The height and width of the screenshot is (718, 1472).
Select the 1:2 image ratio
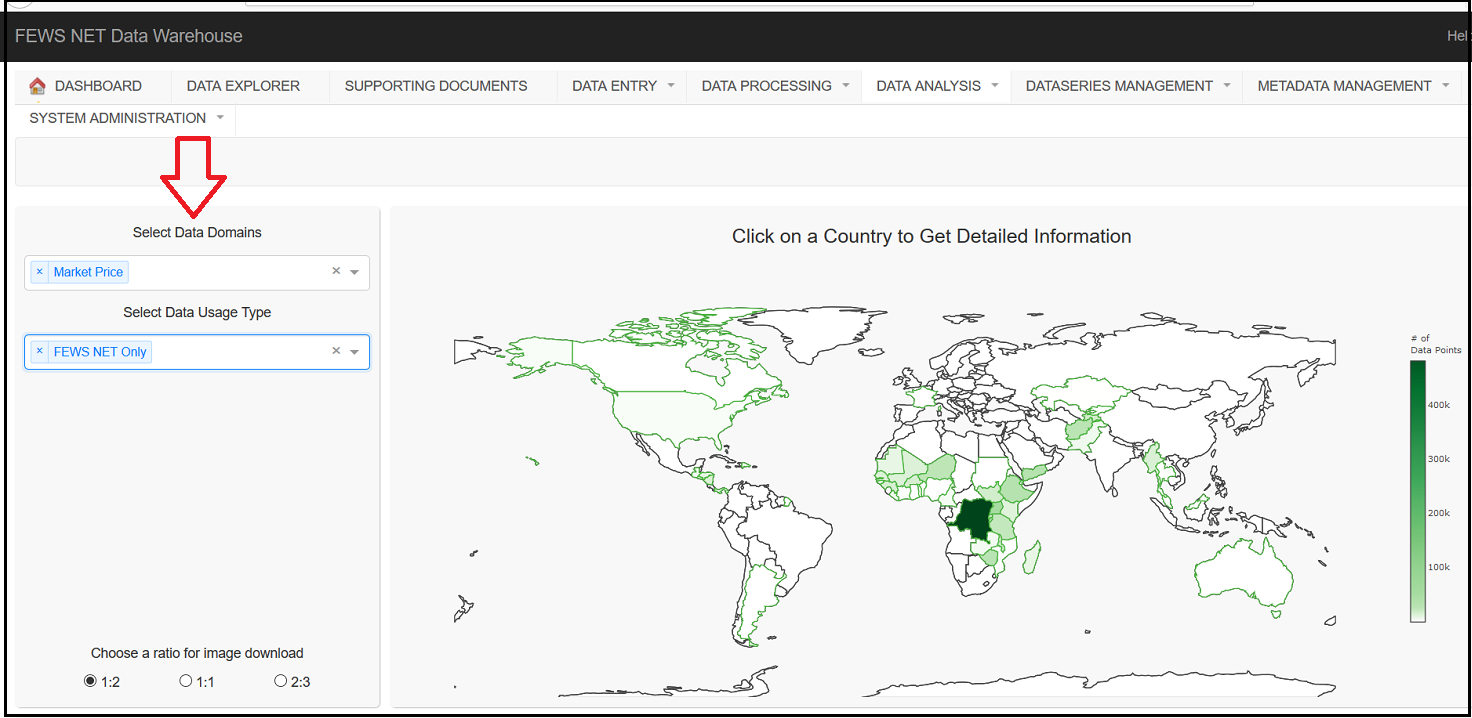[x=91, y=681]
